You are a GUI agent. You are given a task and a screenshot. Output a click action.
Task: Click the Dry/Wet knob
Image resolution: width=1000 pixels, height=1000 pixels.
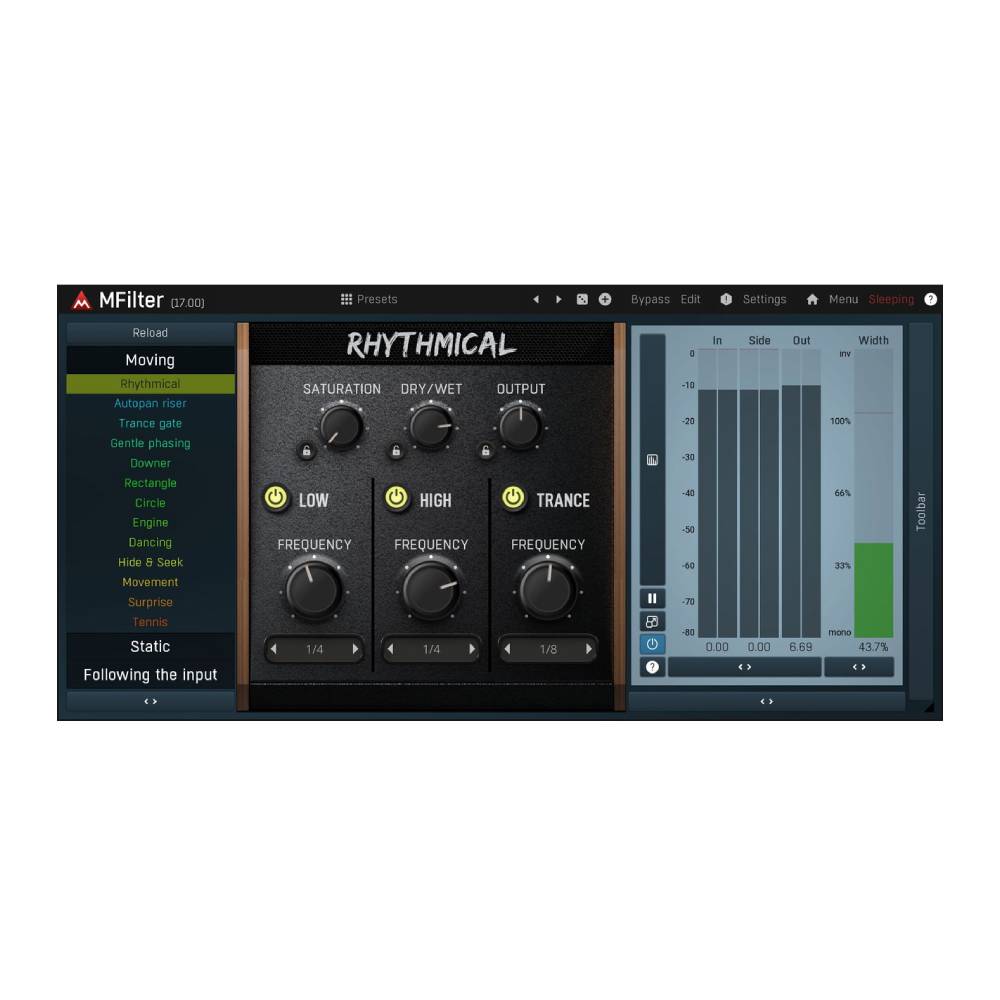tap(431, 427)
